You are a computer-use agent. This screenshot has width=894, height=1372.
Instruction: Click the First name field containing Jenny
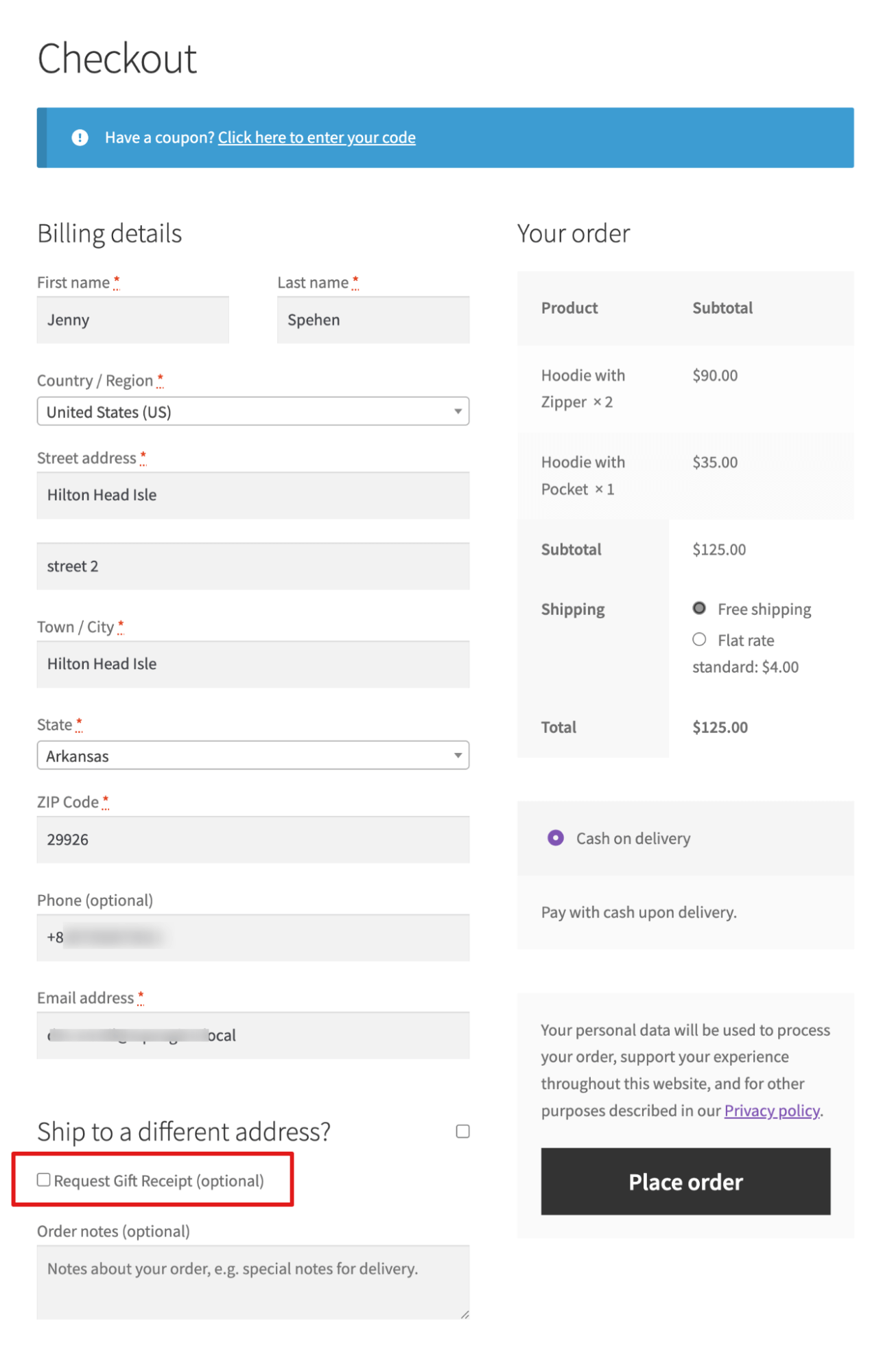click(x=132, y=319)
